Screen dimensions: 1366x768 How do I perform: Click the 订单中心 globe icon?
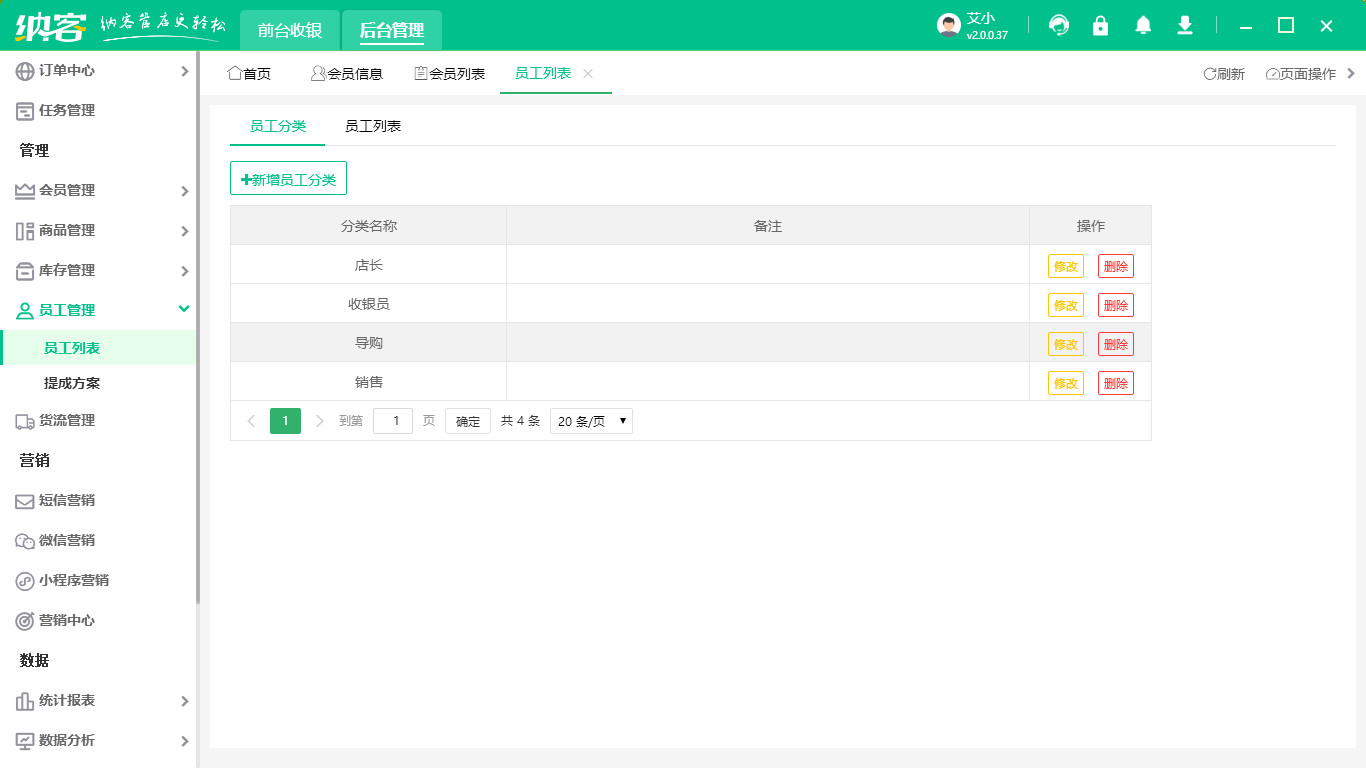(x=25, y=71)
